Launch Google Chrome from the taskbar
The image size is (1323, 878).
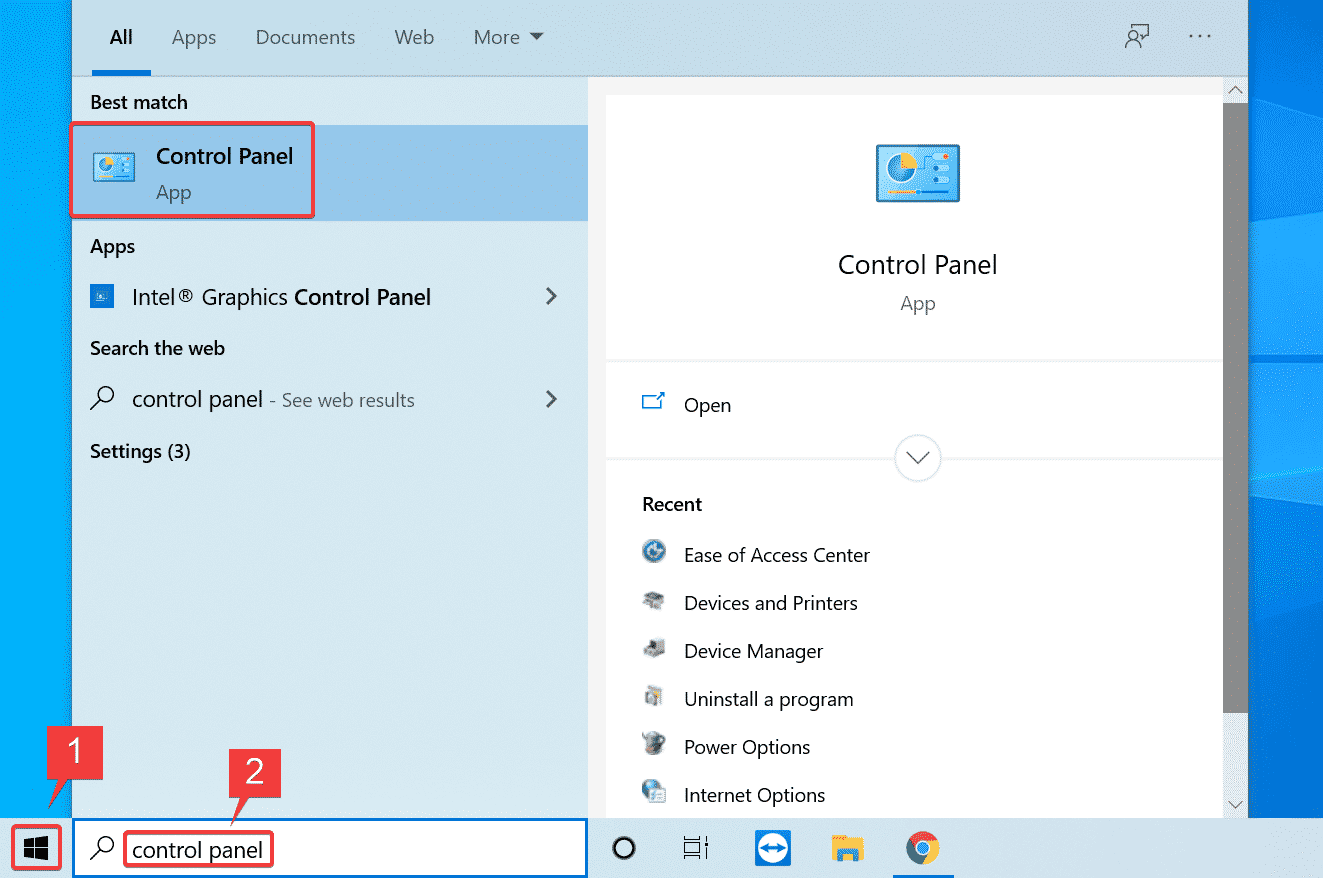922,849
